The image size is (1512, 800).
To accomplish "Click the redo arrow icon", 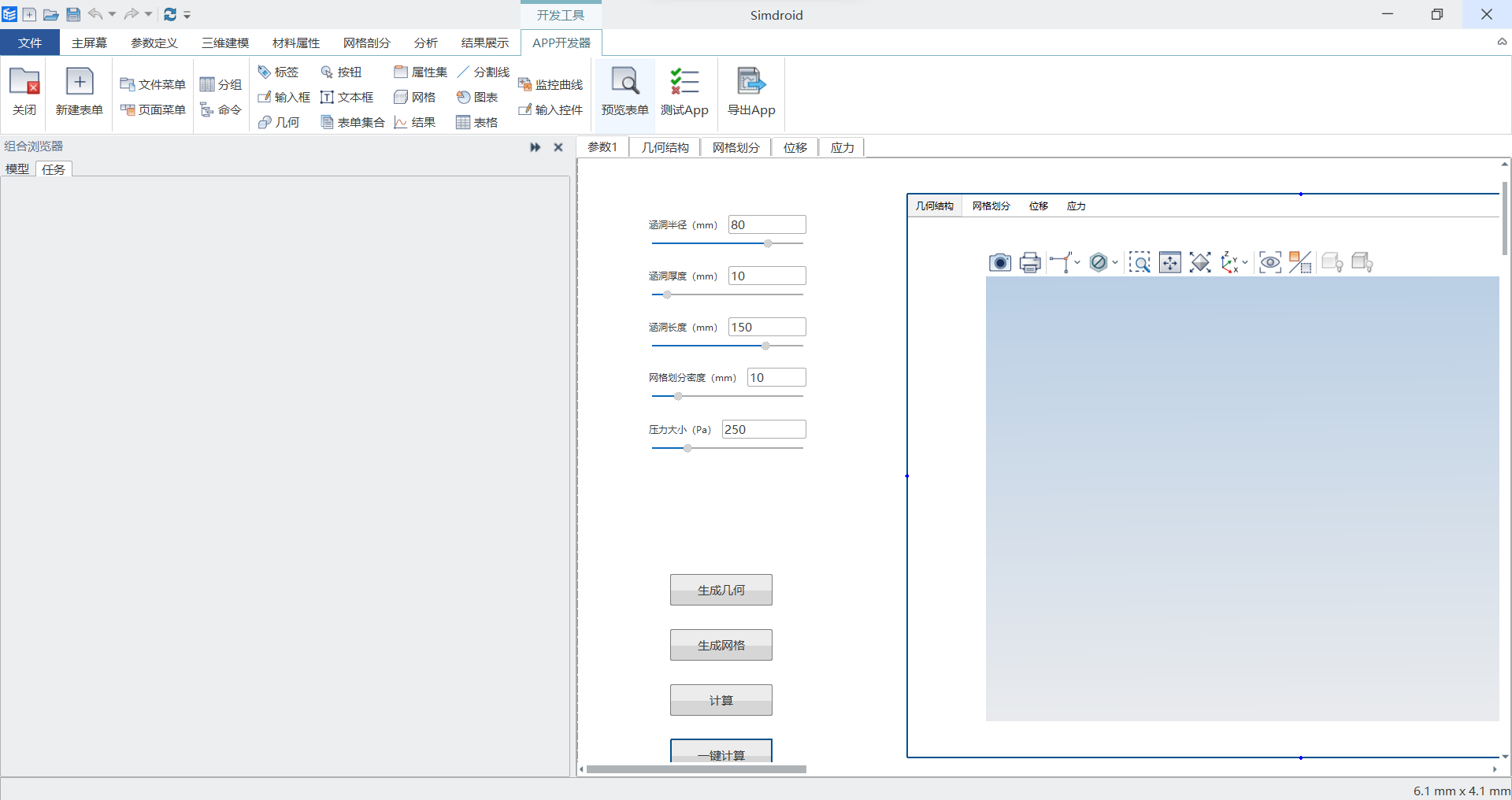I will (132, 14).
